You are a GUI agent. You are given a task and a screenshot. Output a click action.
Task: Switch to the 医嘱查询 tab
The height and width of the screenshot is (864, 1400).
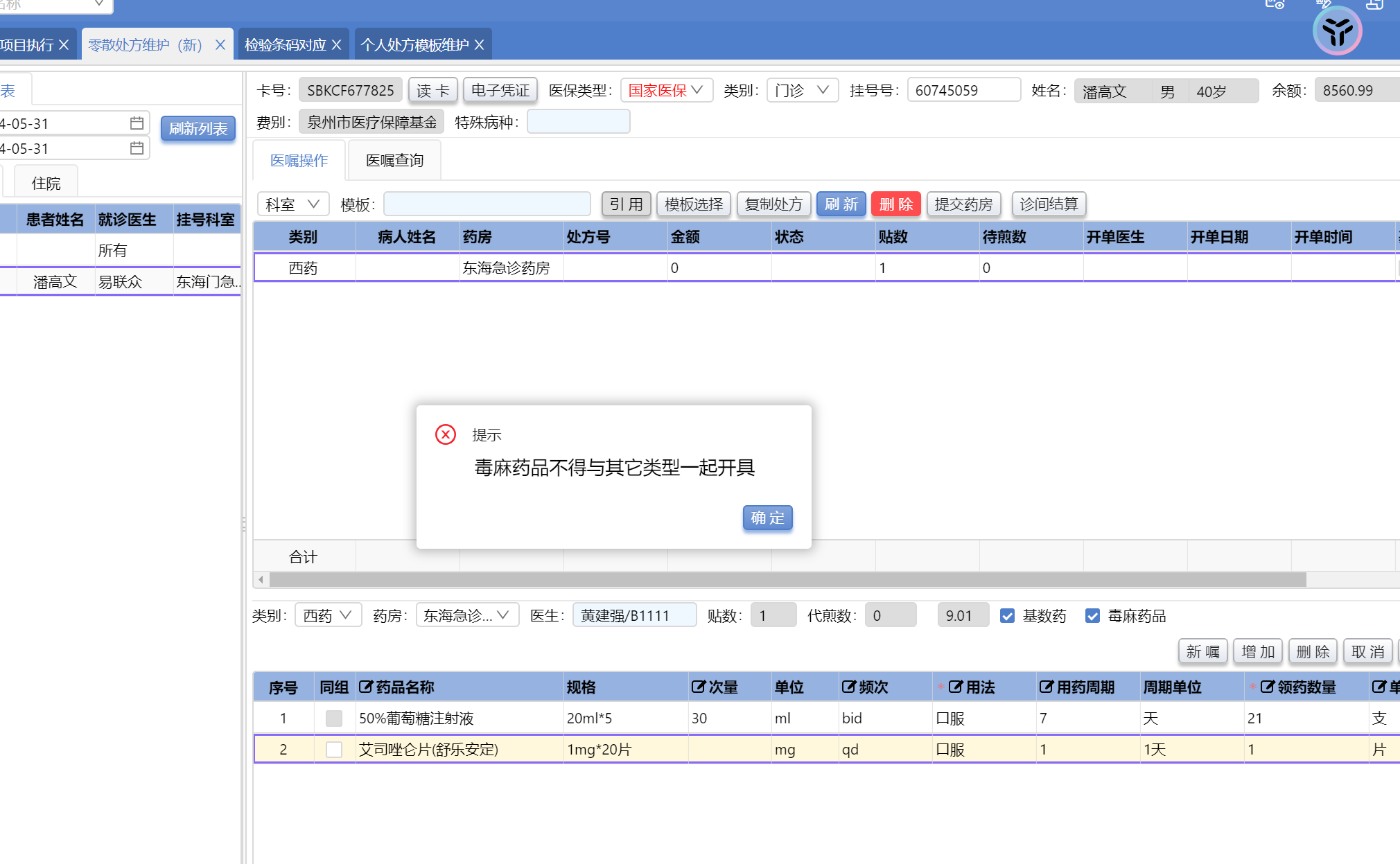point(394,160)
